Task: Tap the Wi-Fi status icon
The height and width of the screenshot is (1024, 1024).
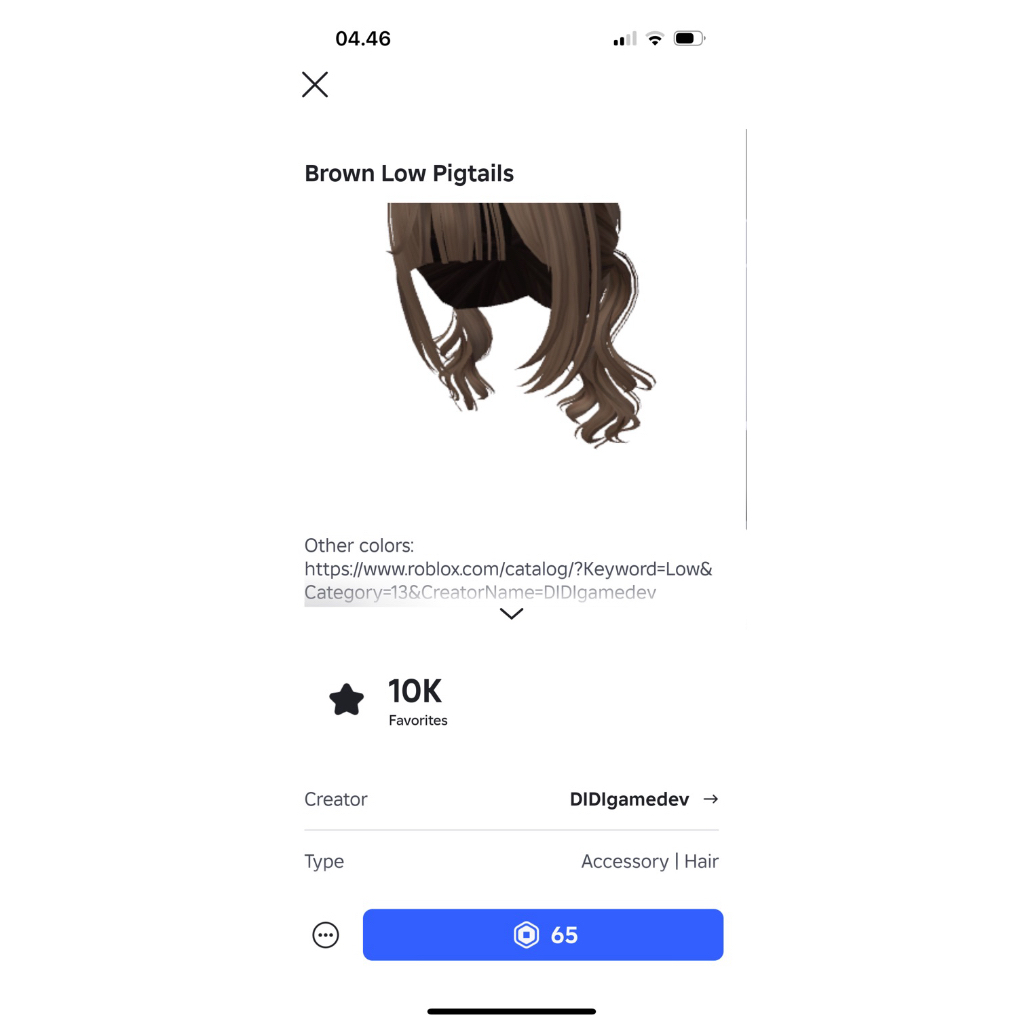Action: click(654, 39)
